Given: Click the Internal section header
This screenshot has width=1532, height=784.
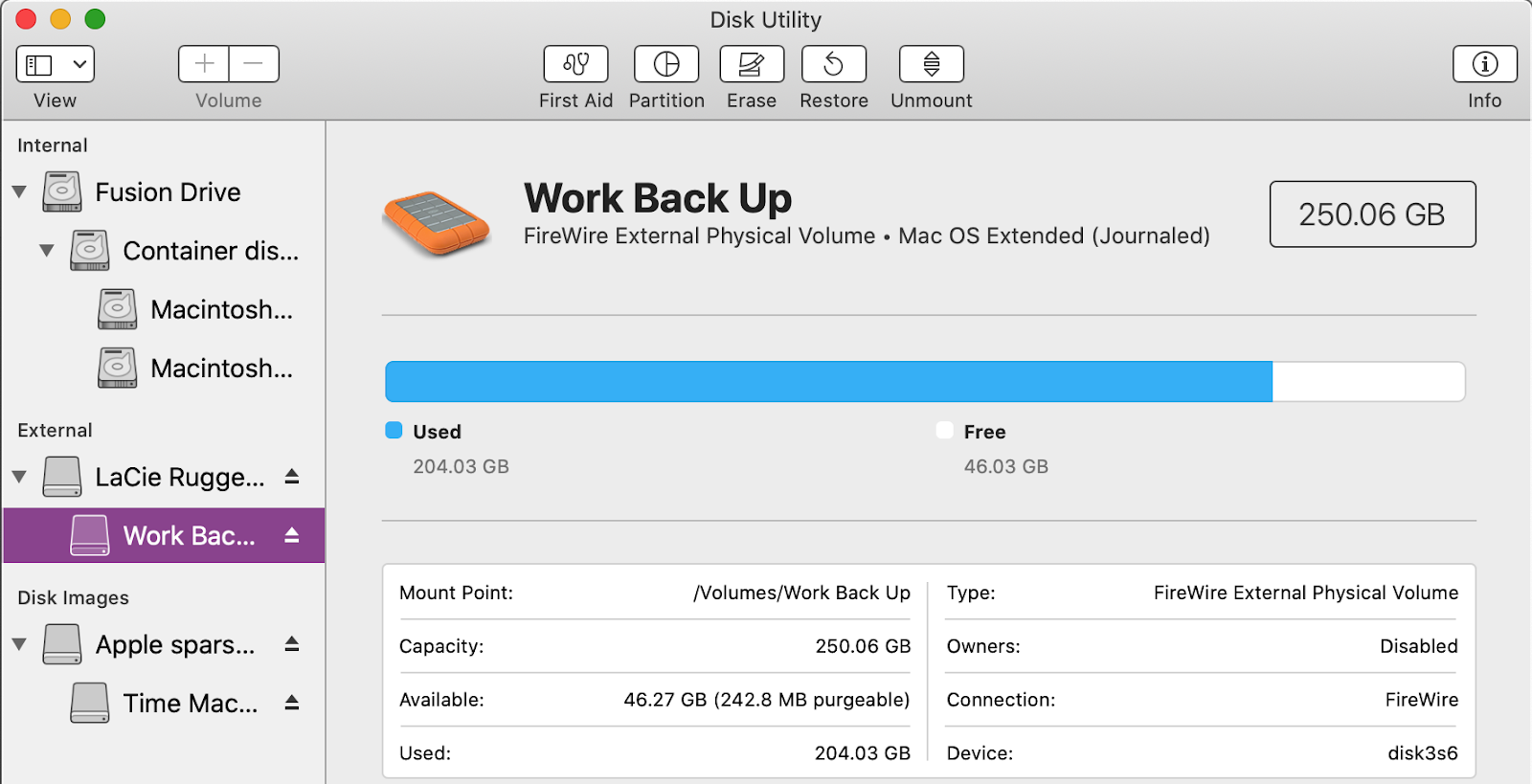Looking at the screenshot, I should tap(53, 146).
